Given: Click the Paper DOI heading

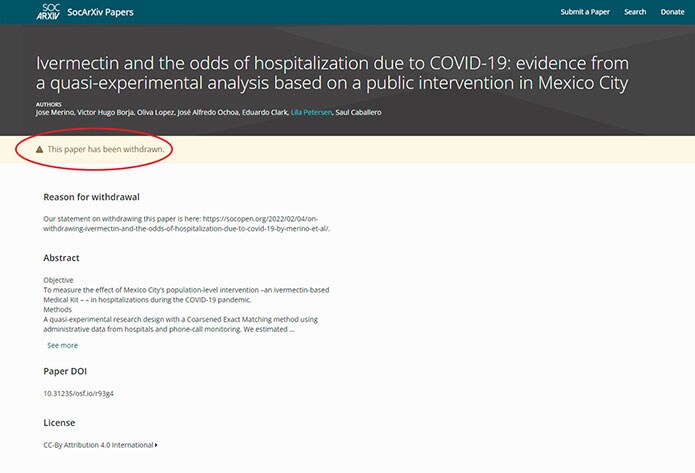Looking at the screenshot, I should click(65, 371).
